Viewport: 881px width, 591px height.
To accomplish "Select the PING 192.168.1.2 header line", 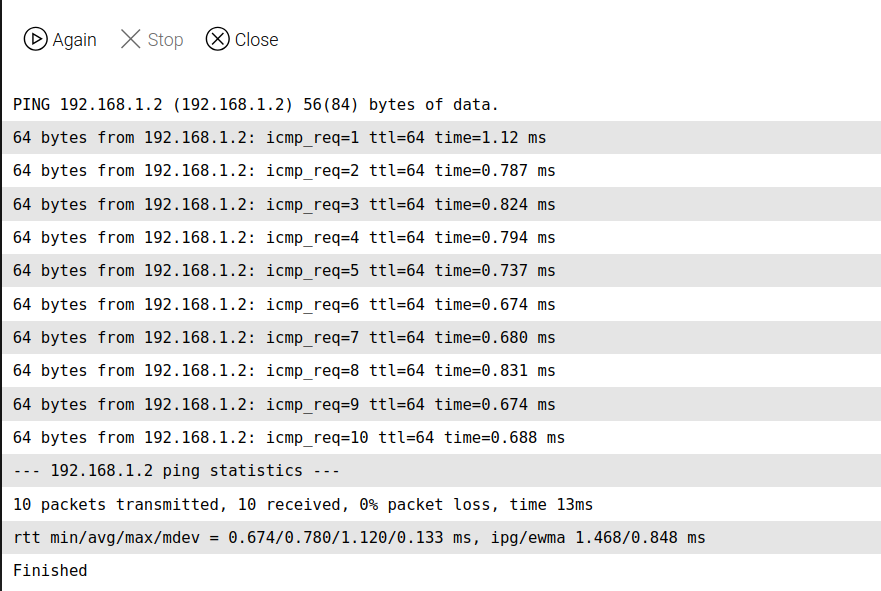I will (x=256, y=104).
